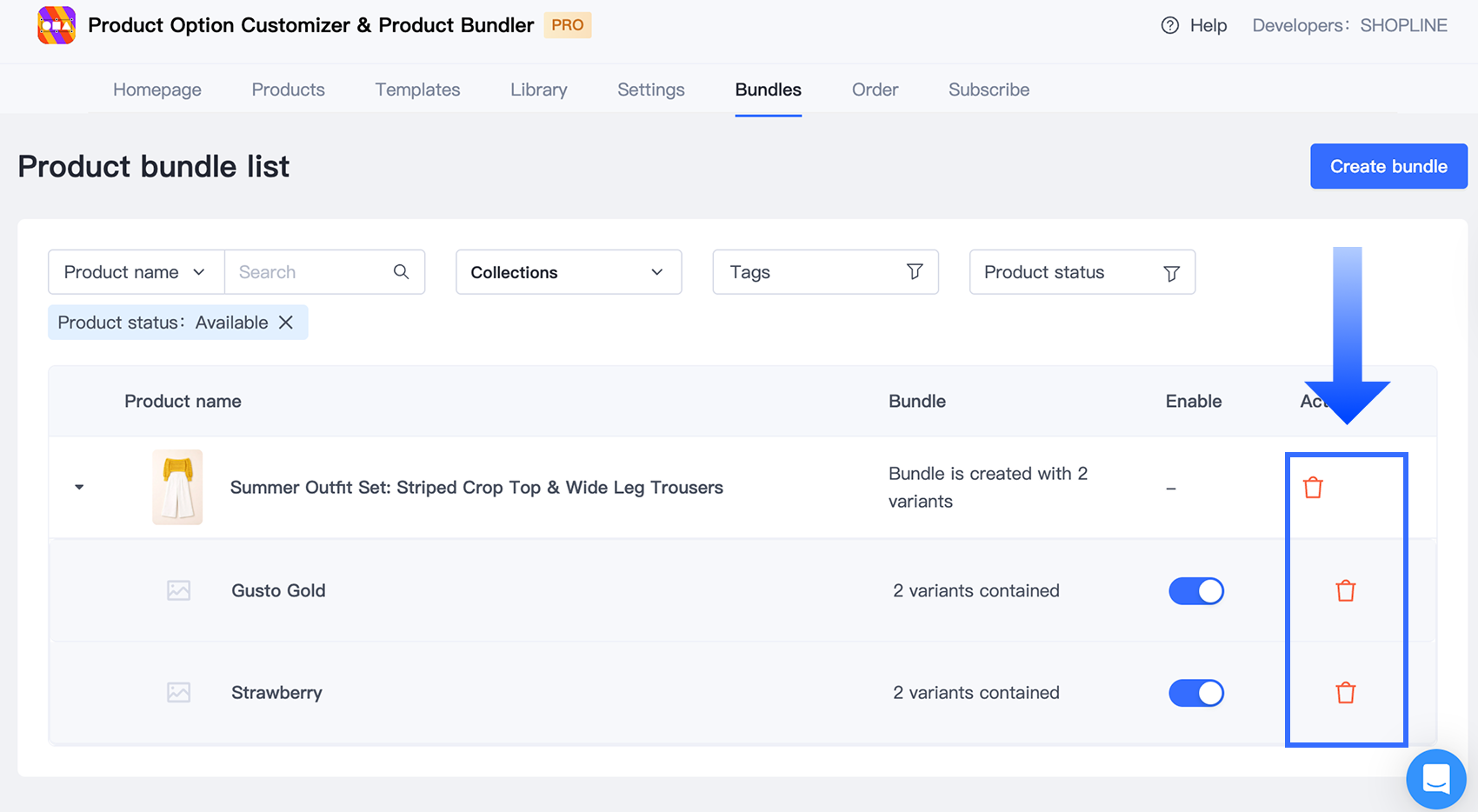Click the trash icon for Strawberry
Viewport: 1478px width, 812px height.
tap(1345, 693)
